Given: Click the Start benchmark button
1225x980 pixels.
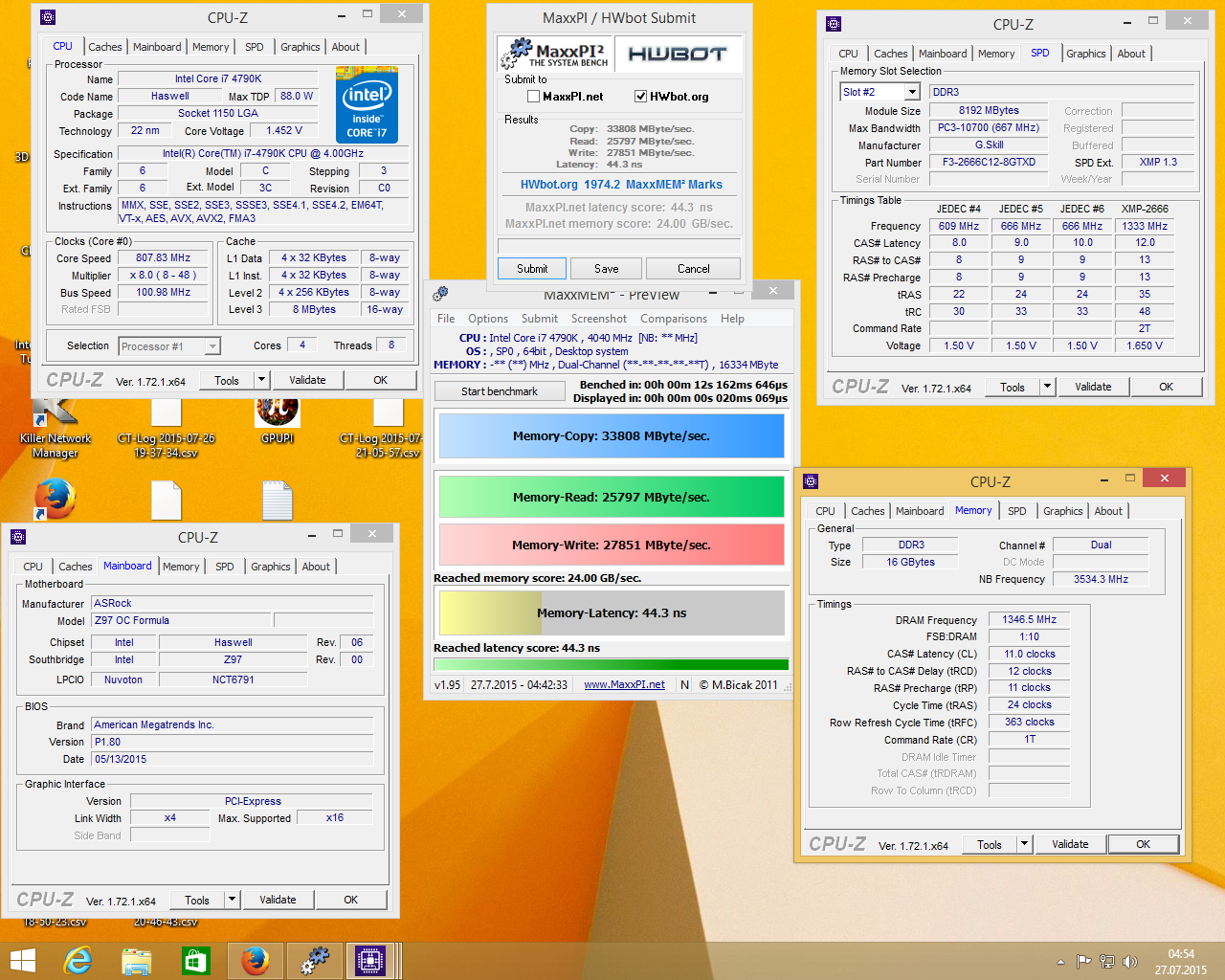Looking at the screenshot, I should coord(500,391).
